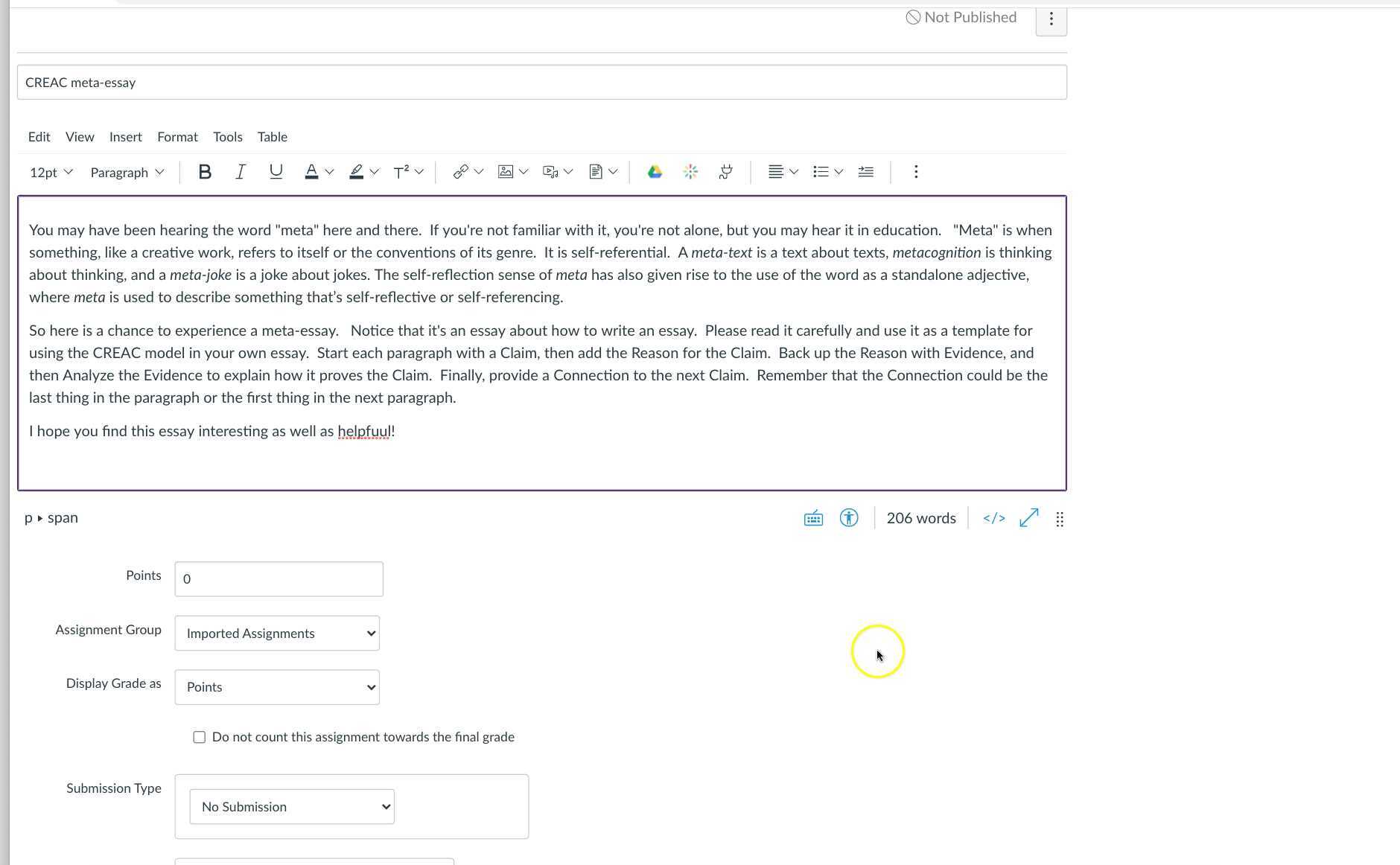Apply italic formatting
The width and height of the screenshot is (1400, 865).
[x=240, y=172]
